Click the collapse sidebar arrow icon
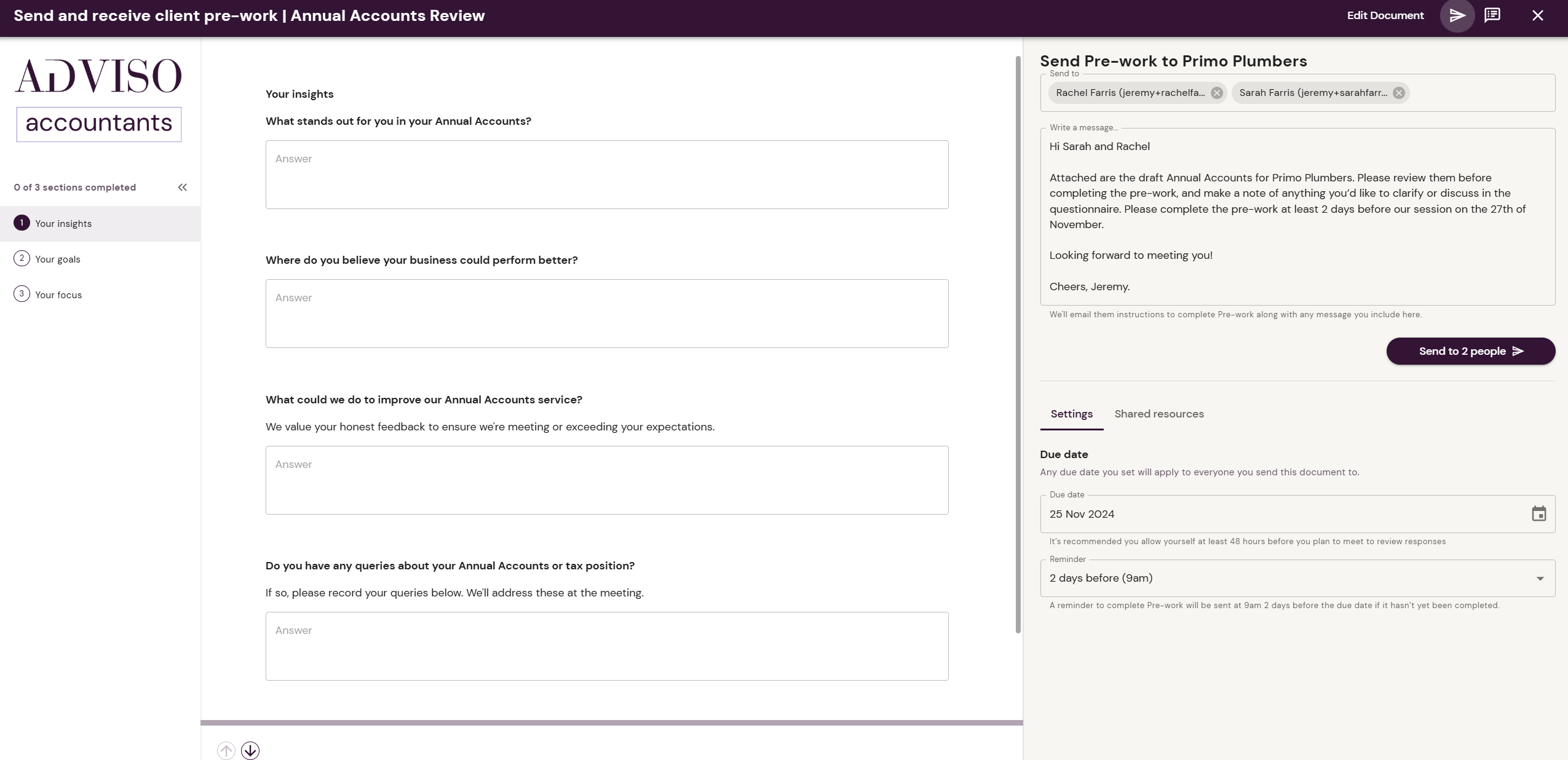The width and height of the screenshot is (1568, 760). pos(183,187)
